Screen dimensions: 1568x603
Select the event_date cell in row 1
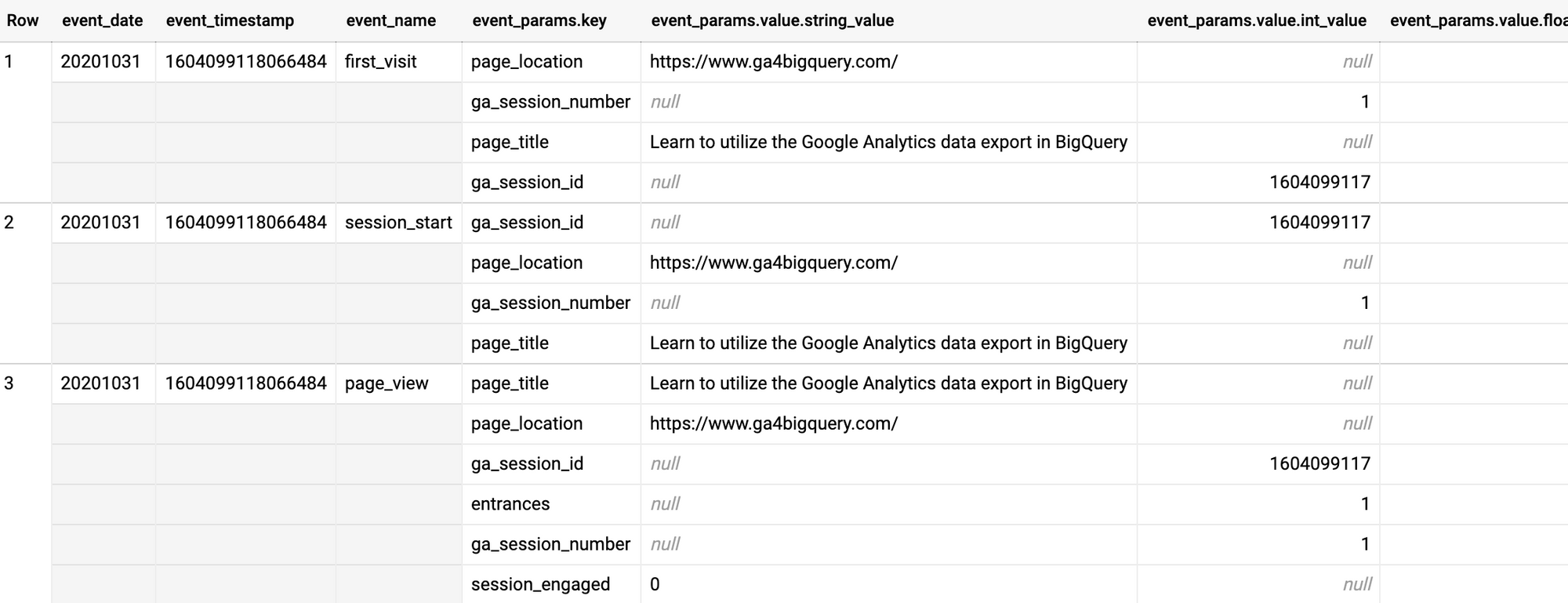pos(100,62)
